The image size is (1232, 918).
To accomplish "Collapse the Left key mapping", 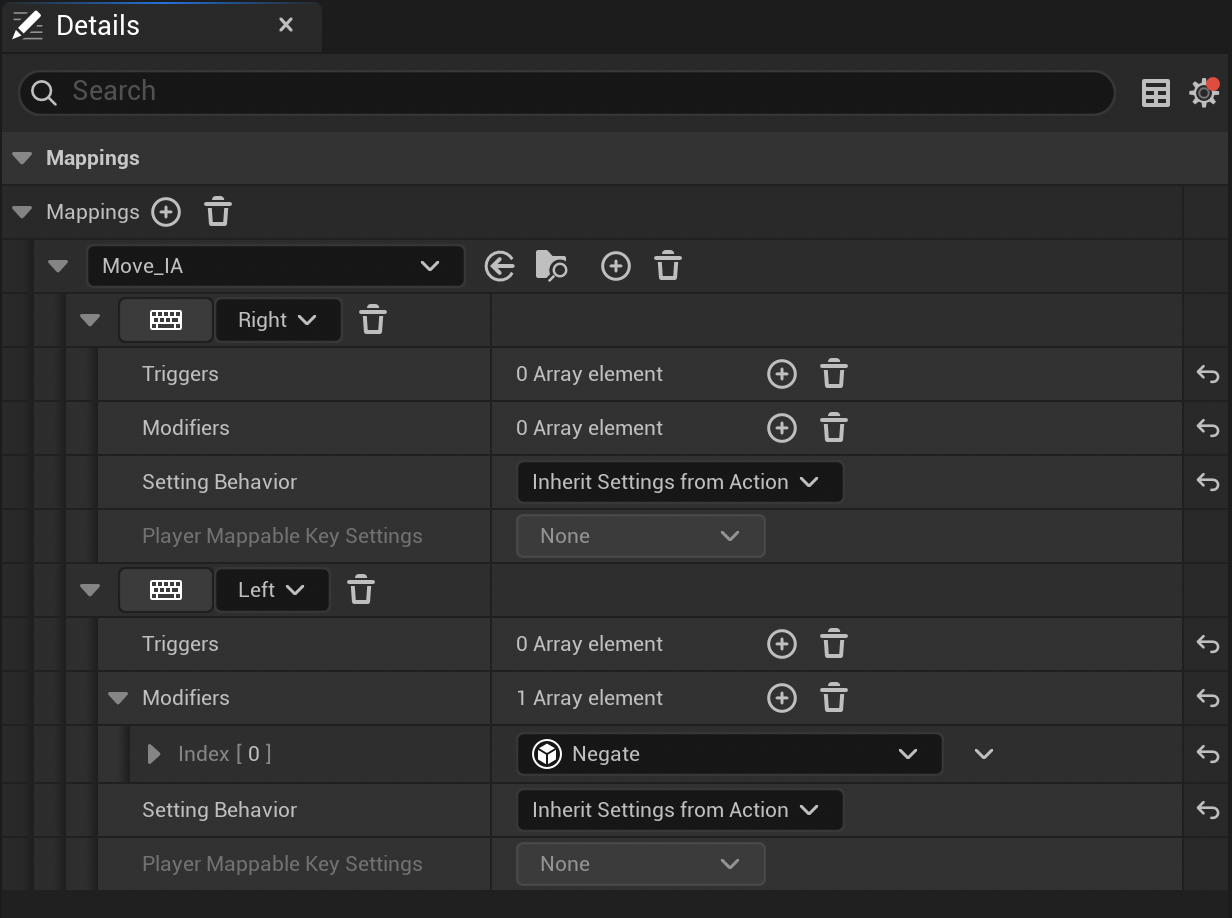I will point(90,590).
